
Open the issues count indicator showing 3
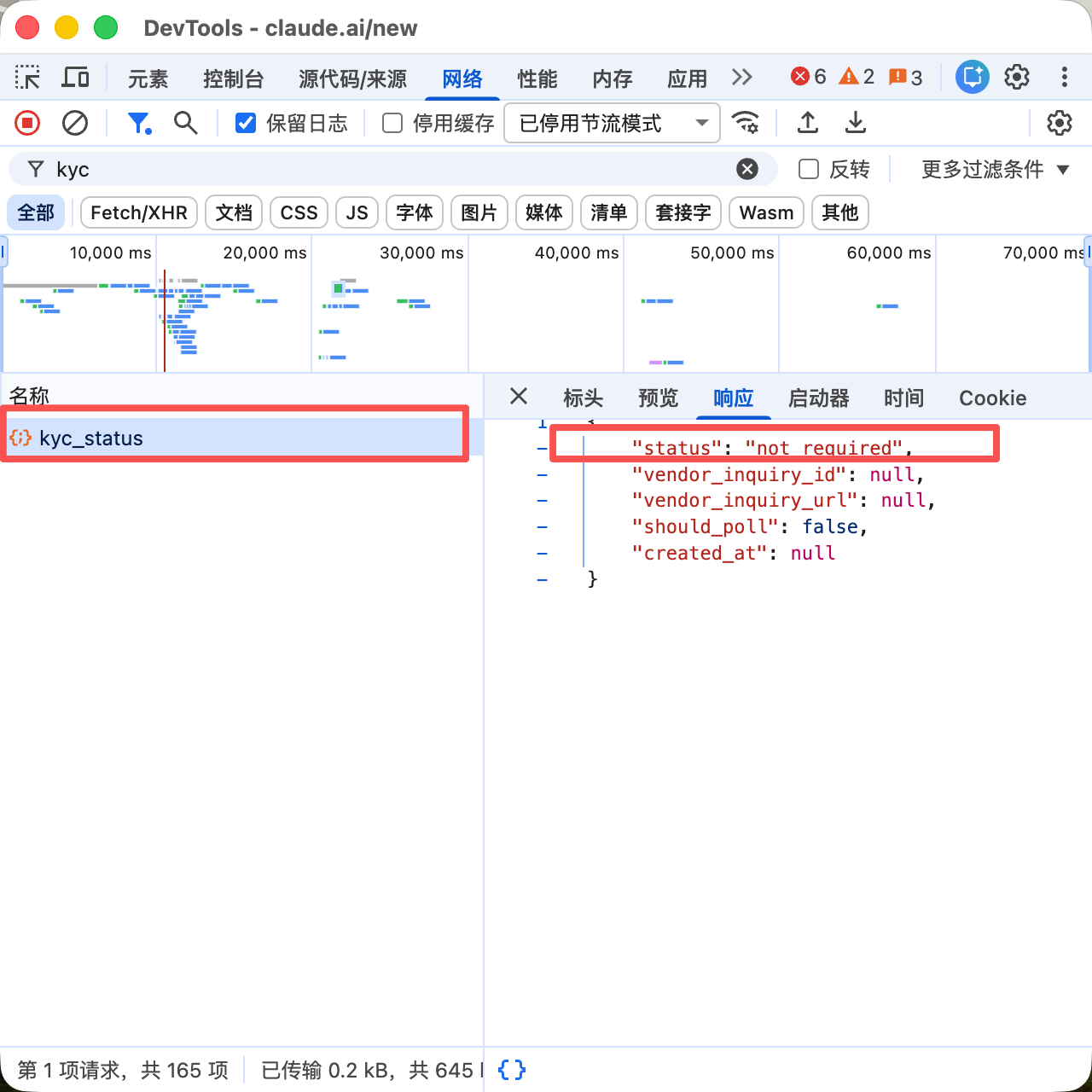click(x=905, y=78)
